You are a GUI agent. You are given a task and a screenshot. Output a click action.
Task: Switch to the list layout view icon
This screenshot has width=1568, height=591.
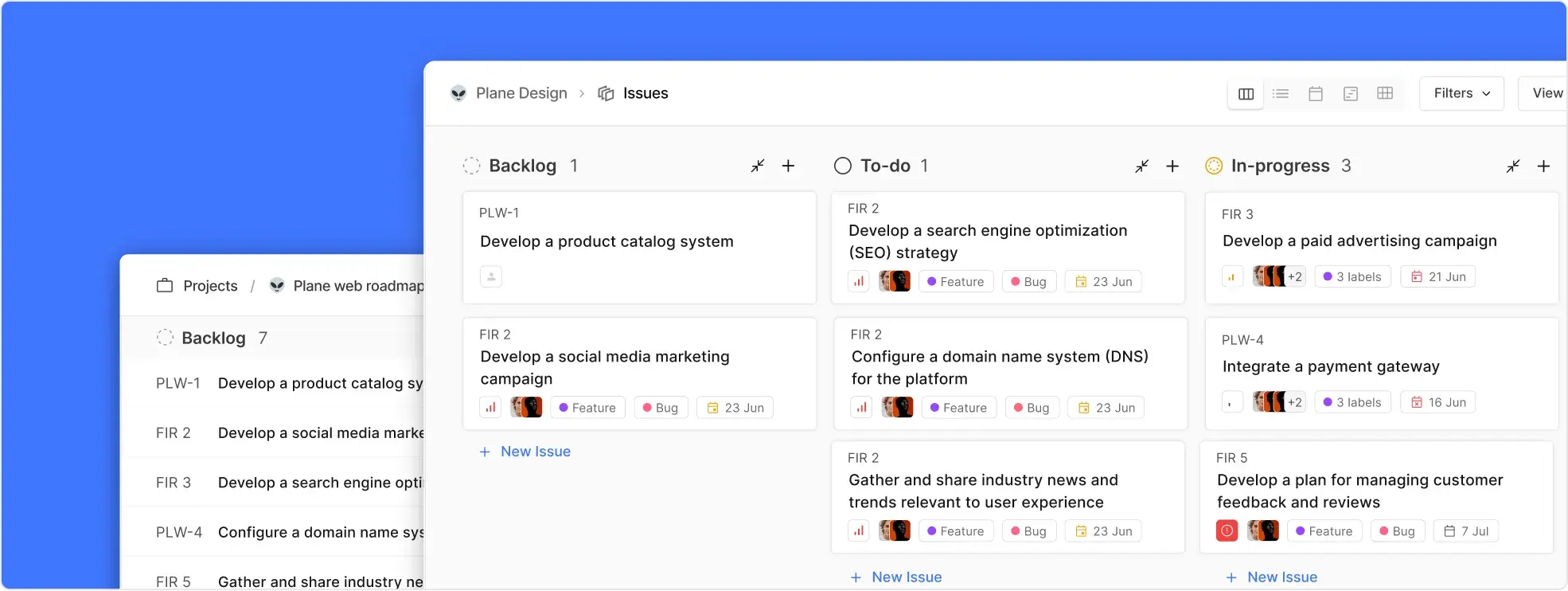[x=1281, y=94]
